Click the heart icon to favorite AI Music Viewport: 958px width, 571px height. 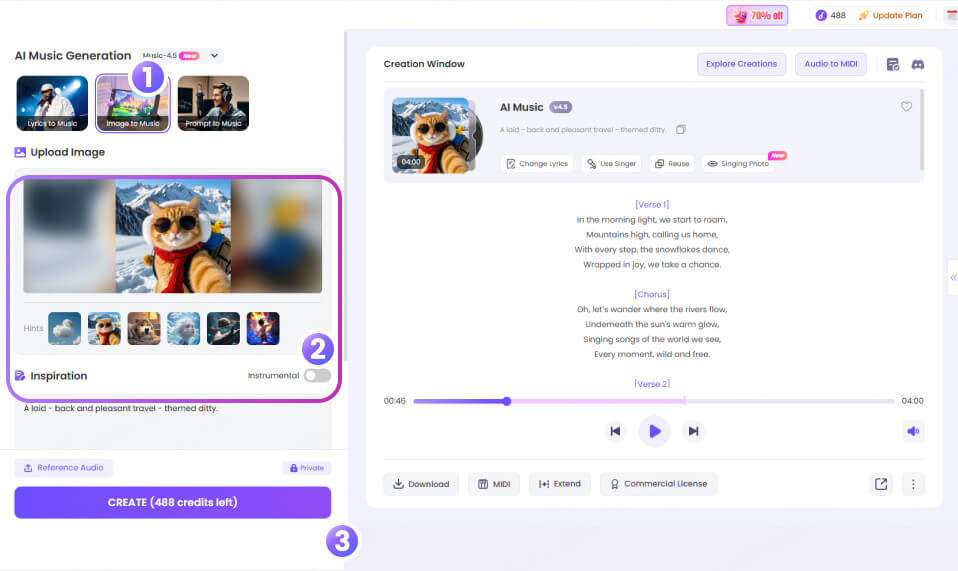point(906,107)
